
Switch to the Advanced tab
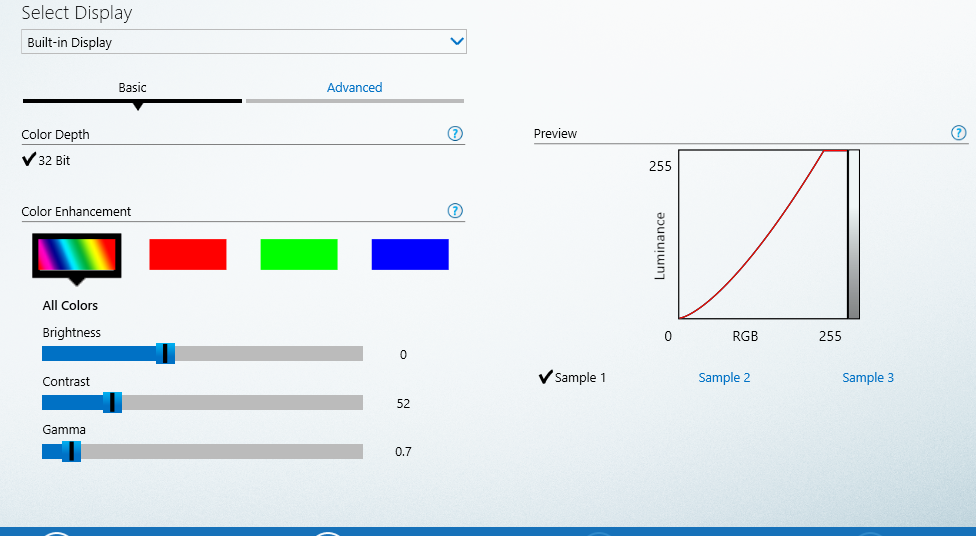354,88
